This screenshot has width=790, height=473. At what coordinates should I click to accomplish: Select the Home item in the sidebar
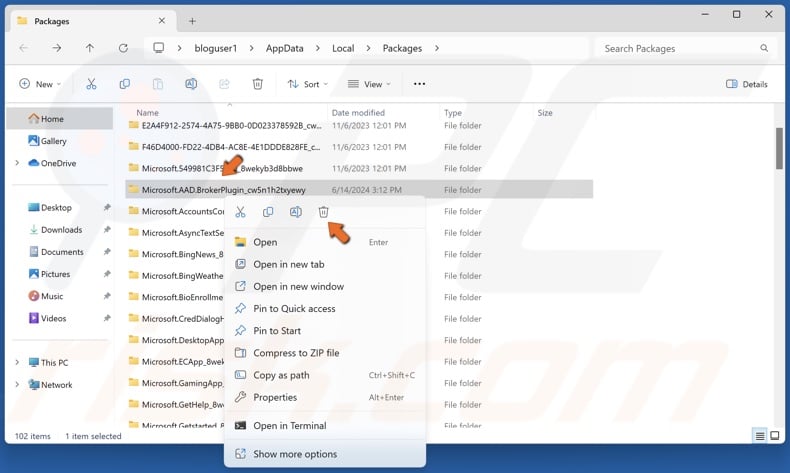pos(60,119)
